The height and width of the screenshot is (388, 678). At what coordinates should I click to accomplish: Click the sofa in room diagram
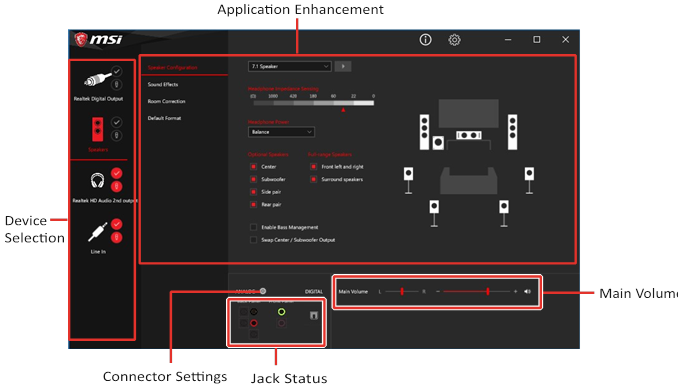[469, 181]
